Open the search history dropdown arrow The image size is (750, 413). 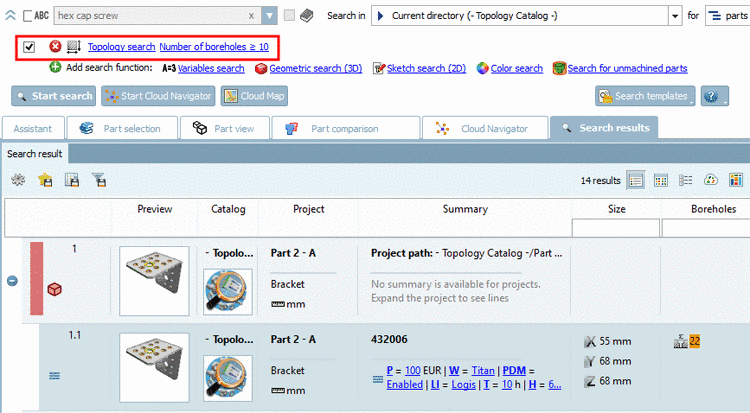coord(269,16)
